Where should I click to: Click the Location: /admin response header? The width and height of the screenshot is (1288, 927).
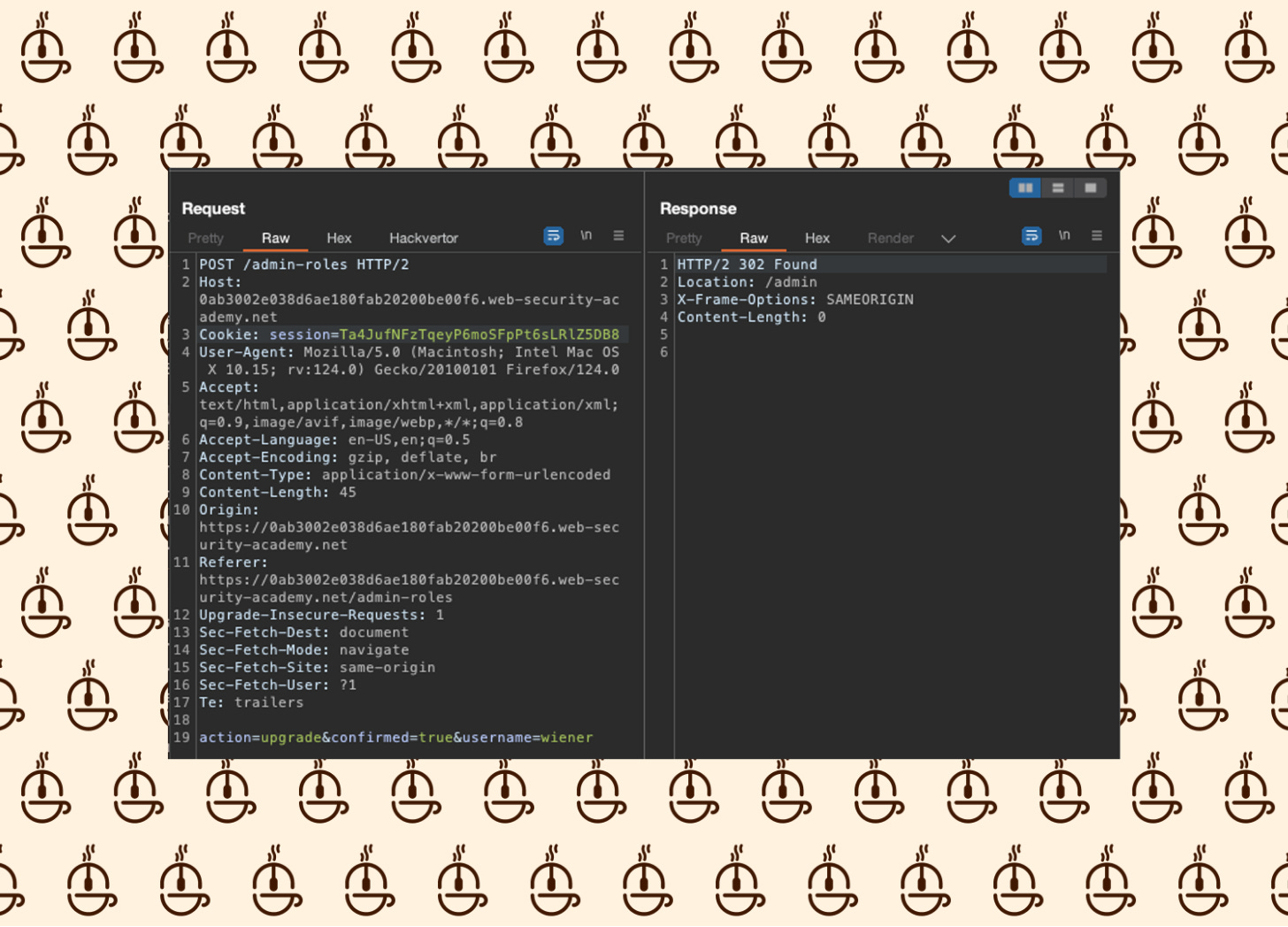click(x=747, y=282)
